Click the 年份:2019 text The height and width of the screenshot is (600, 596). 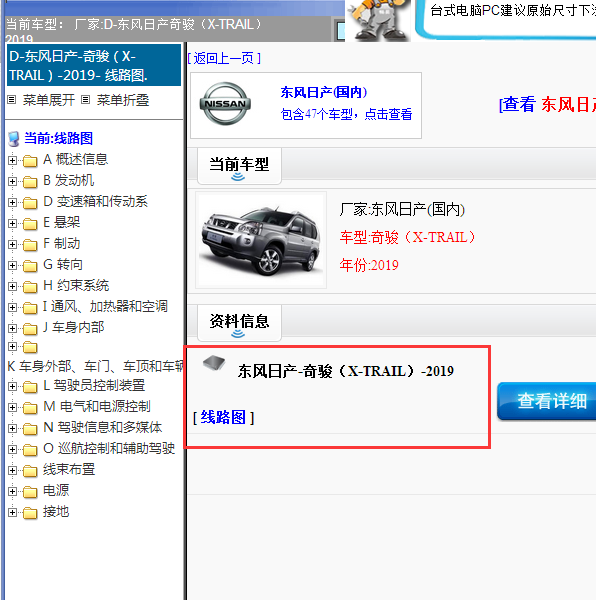point(369,265)
